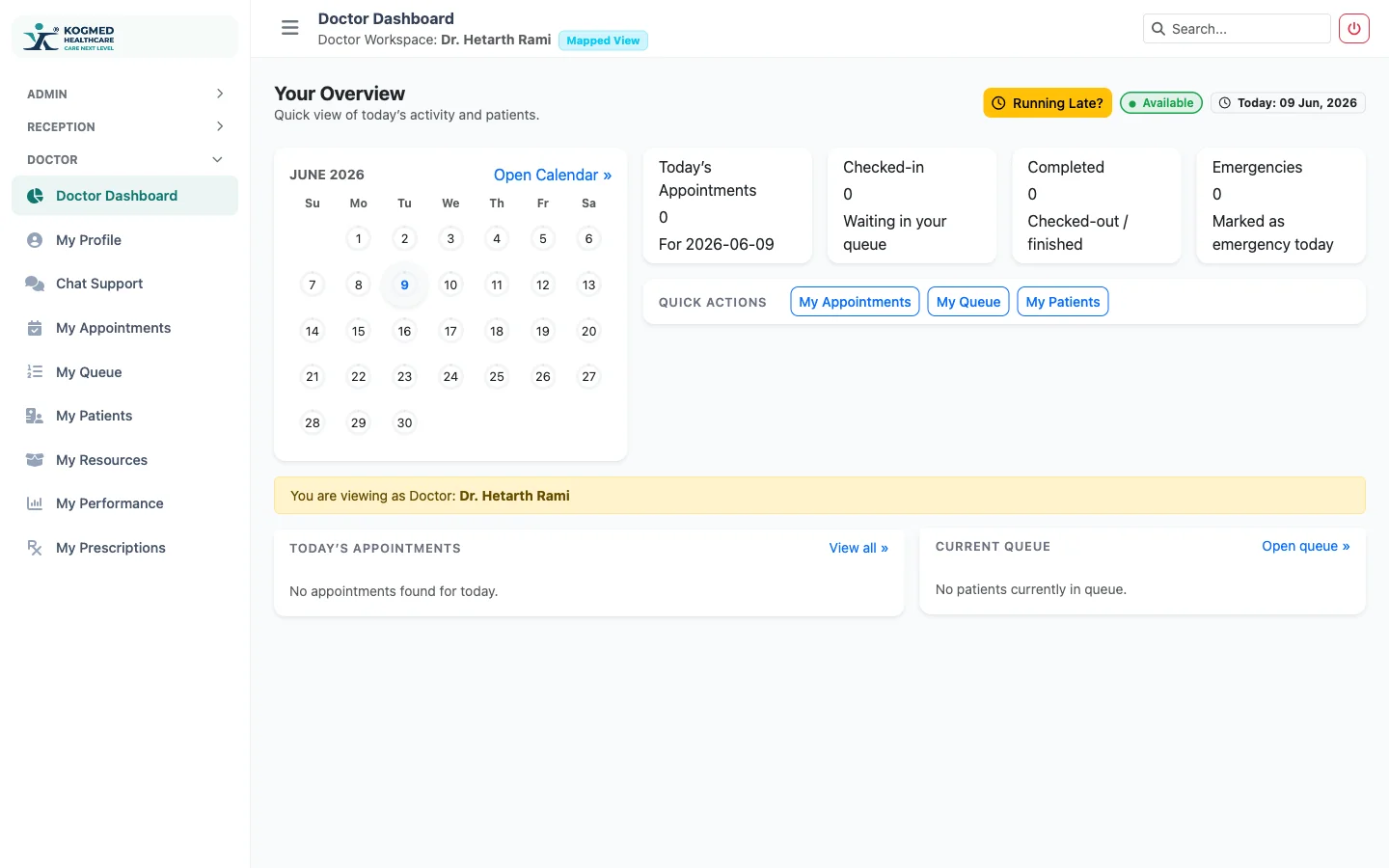Click the clock icon beside today's date
1389x868 pixels.
(1225, 103)
